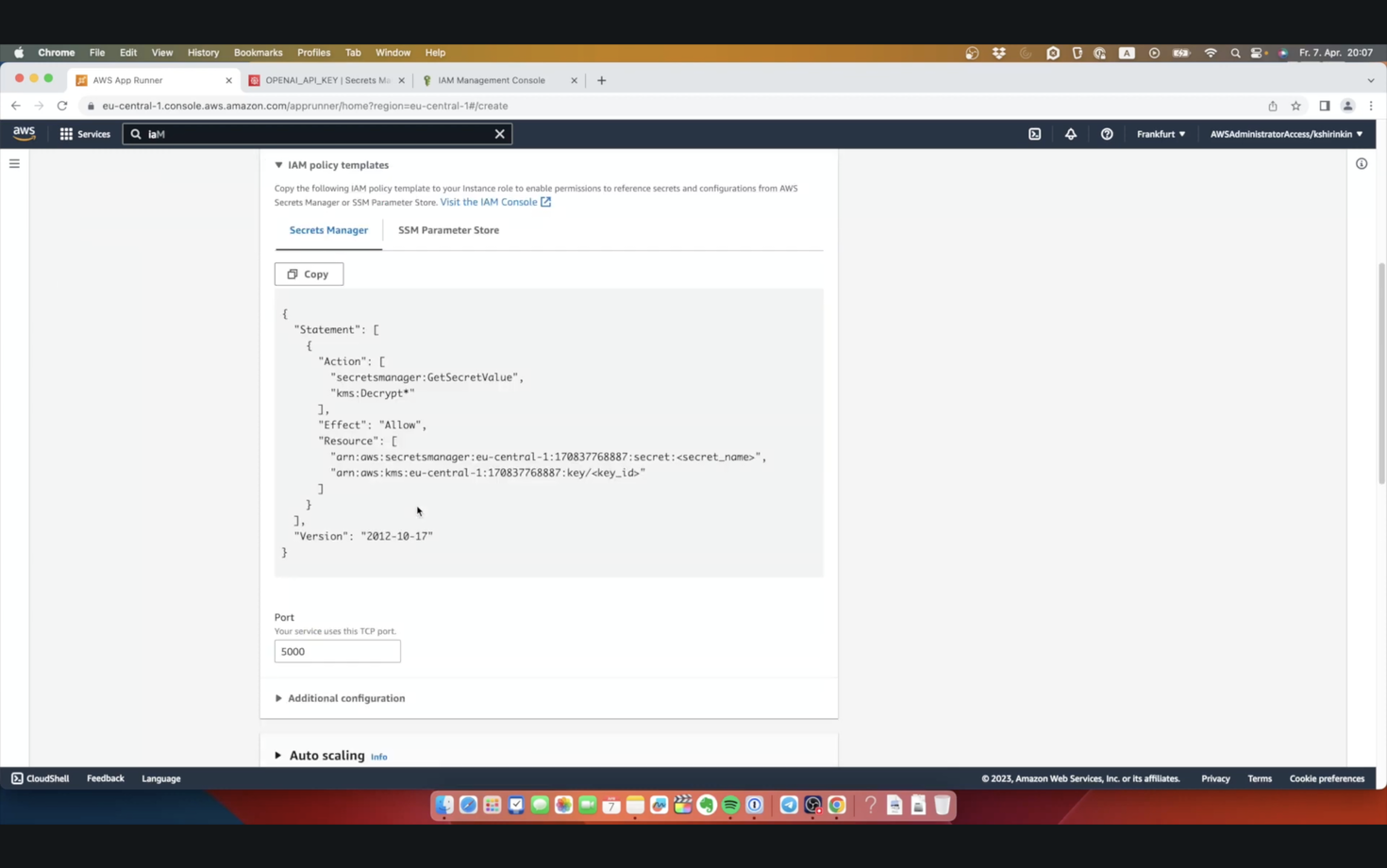Open Cookie preferences
Screen dimensions: 1387x868
tap(1327, 778)
